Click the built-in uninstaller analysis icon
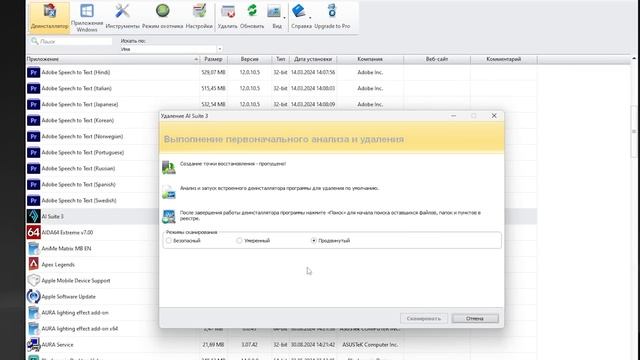This screenshot has width=640, height=360. [169, 192]
